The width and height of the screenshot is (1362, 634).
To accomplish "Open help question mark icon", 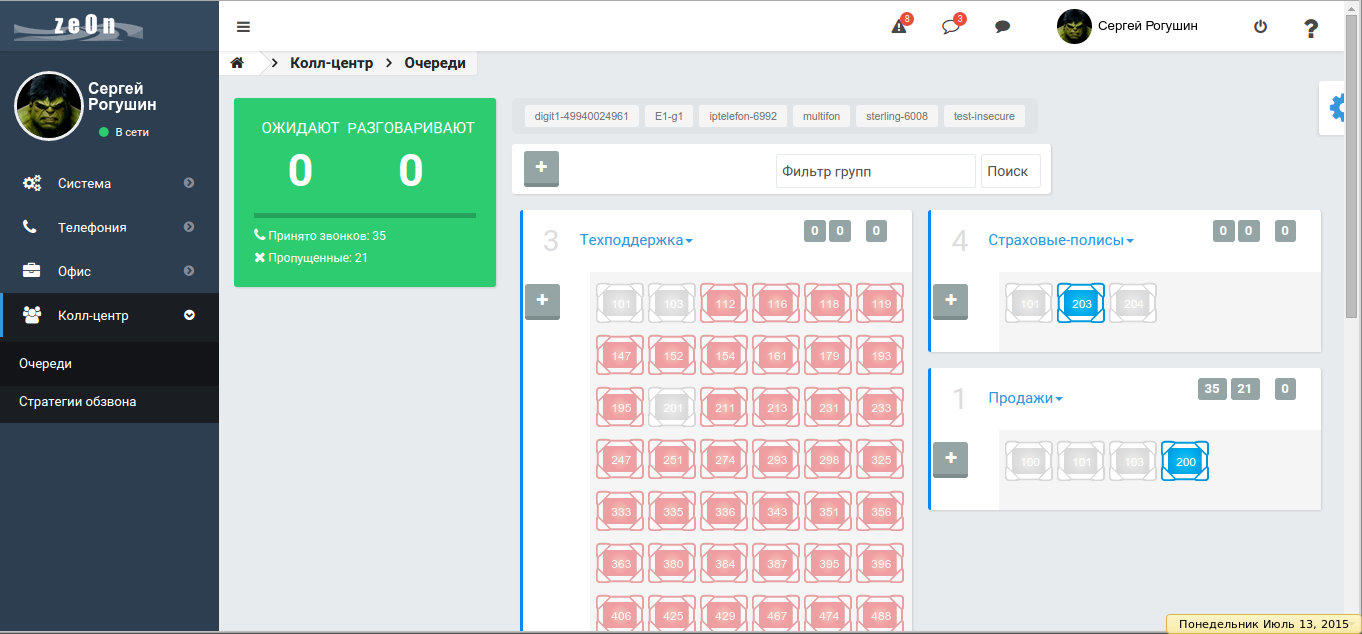I will pyautogui.click(x=1311, y=28).
